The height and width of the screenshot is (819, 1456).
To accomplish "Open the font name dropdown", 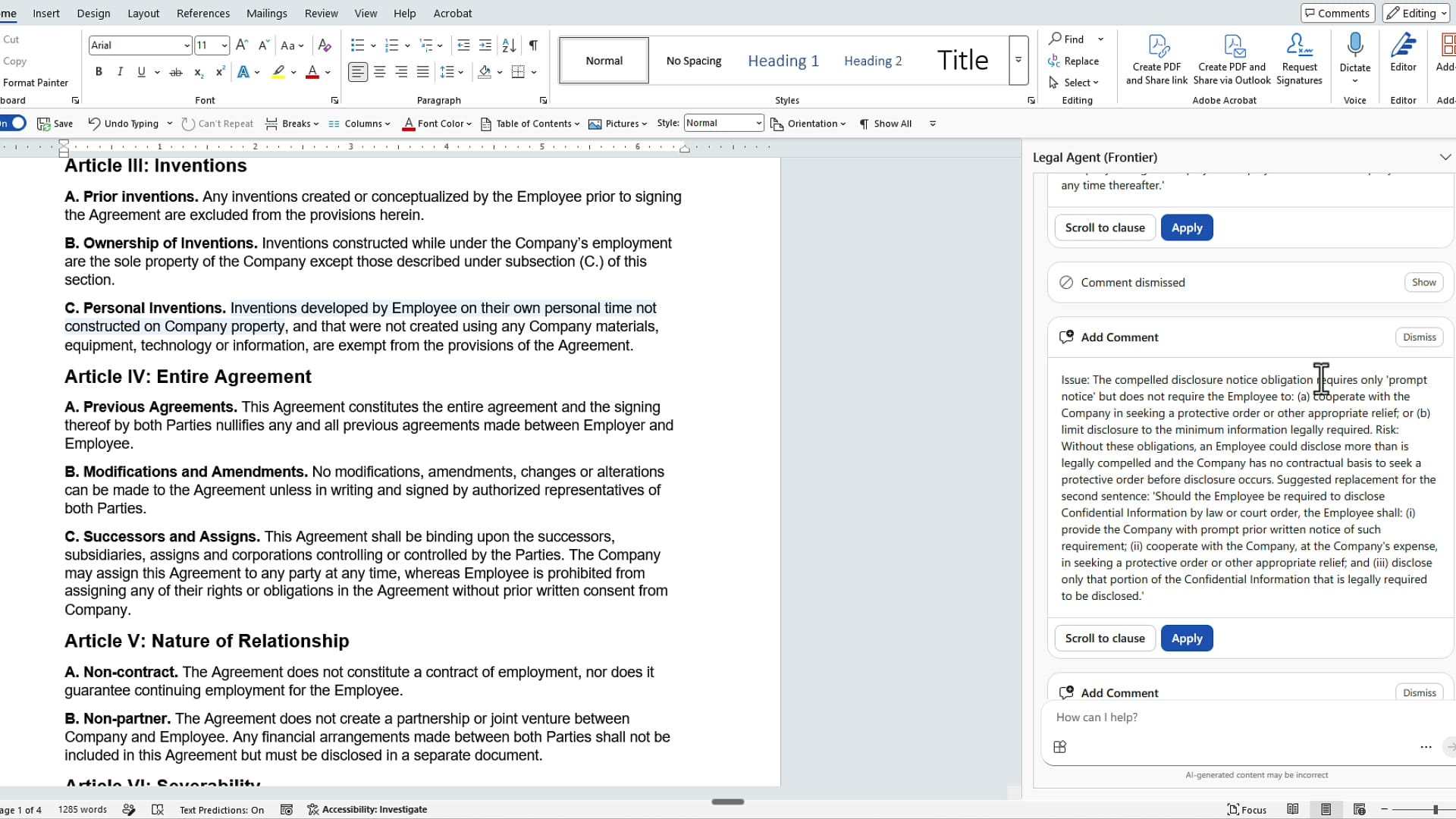I will coord(187,45).
